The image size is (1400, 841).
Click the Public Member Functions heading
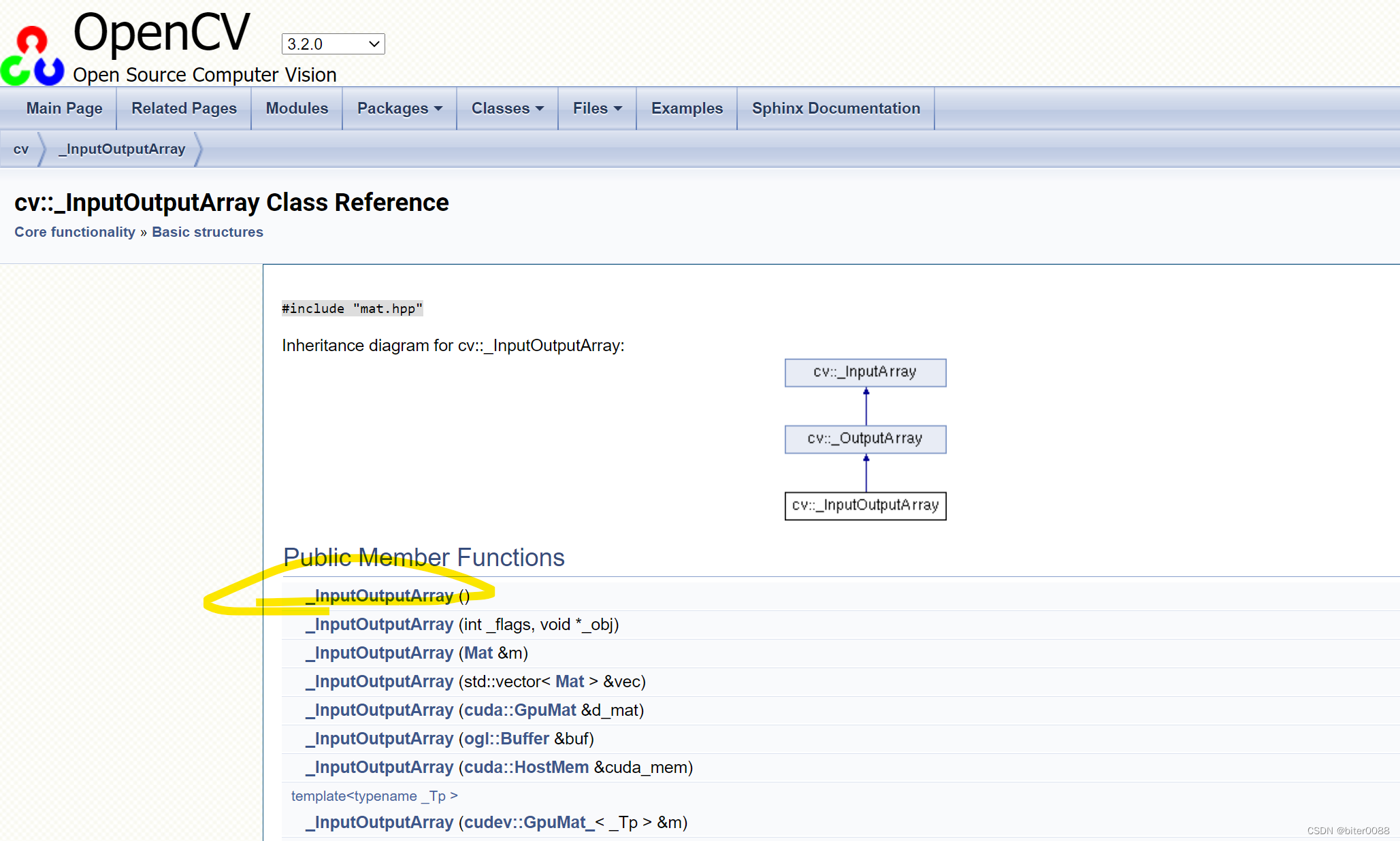click(x=424, y=557)
